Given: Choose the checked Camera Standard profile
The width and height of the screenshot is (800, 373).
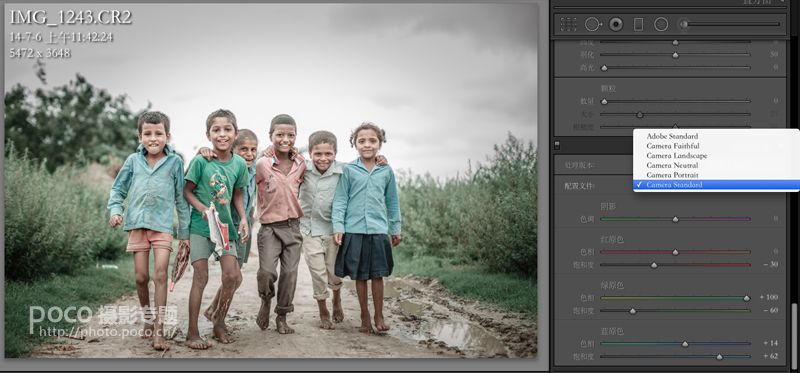Looking at the screenshot, I should 716,185.
